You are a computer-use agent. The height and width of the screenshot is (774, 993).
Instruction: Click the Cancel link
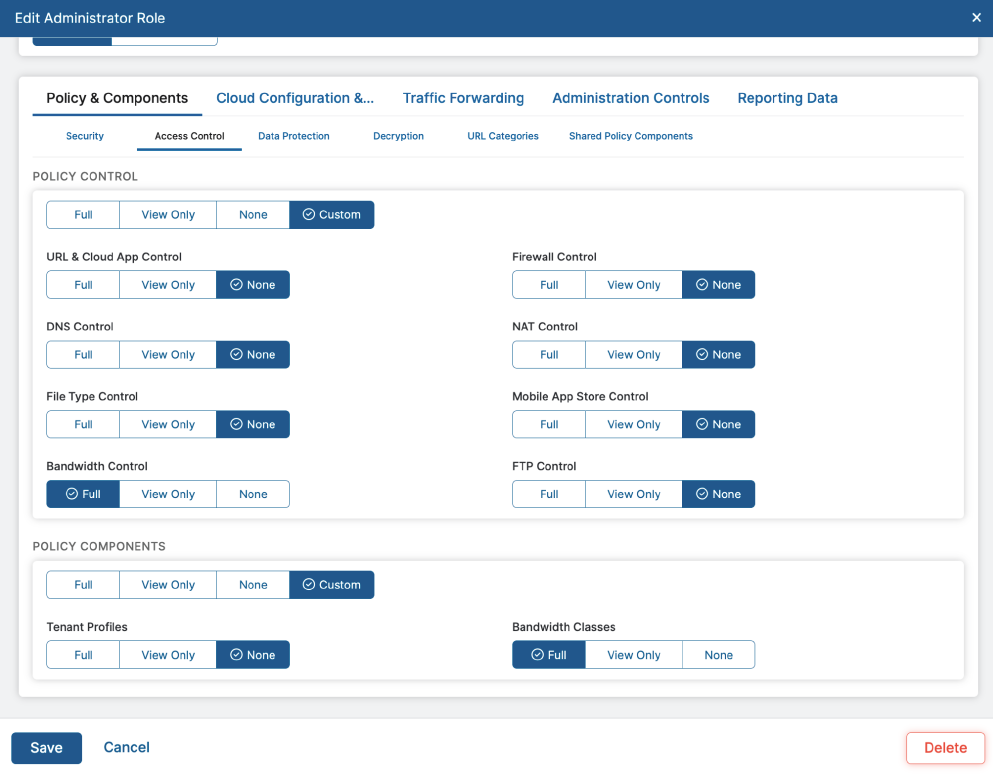(x=127, y=747)
